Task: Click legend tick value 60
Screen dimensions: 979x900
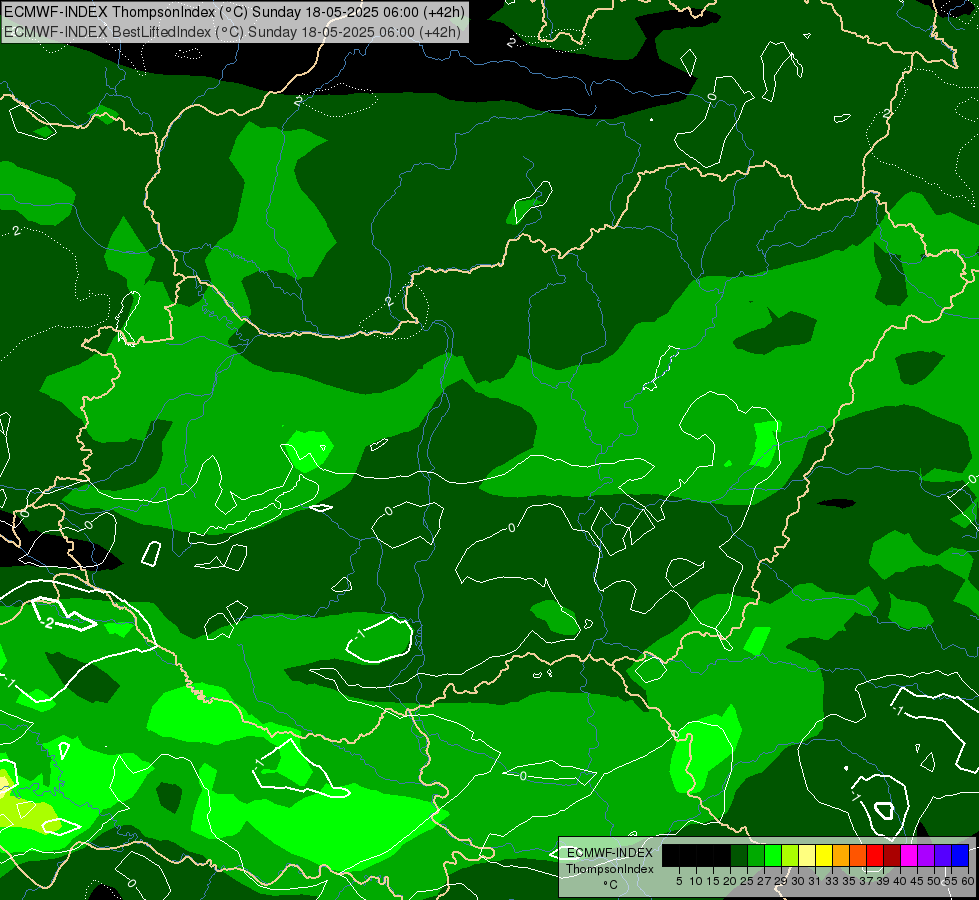Action: [967, 881]
